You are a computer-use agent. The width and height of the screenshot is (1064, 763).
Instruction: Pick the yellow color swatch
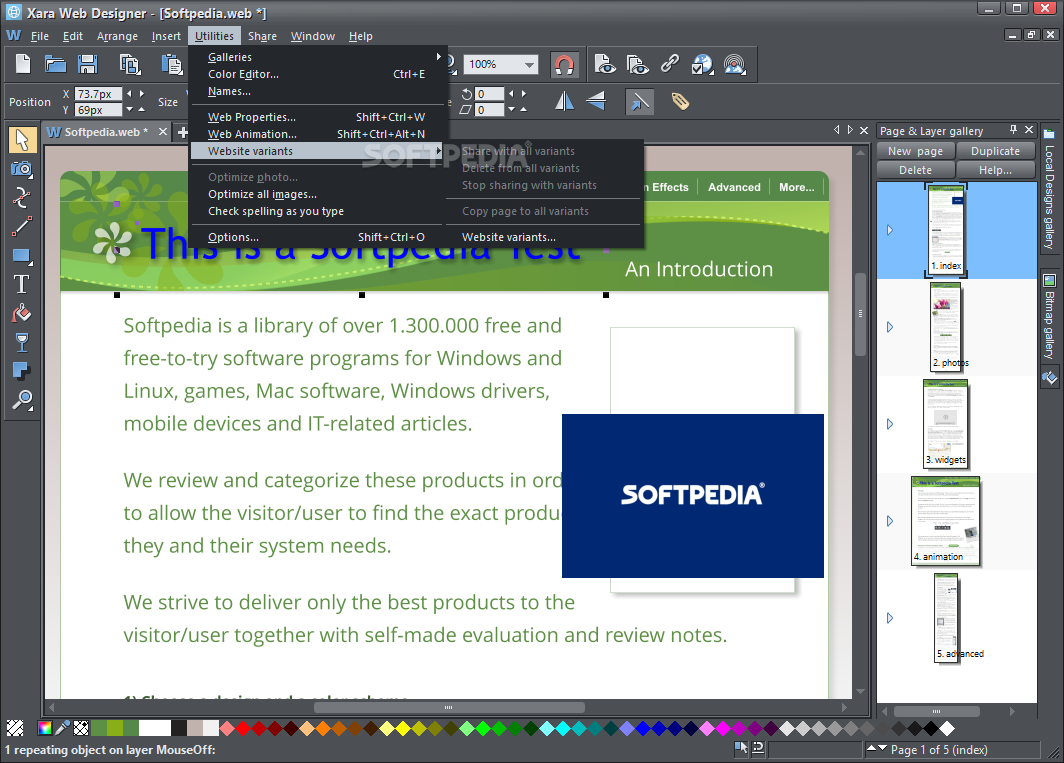click(403, 728)
